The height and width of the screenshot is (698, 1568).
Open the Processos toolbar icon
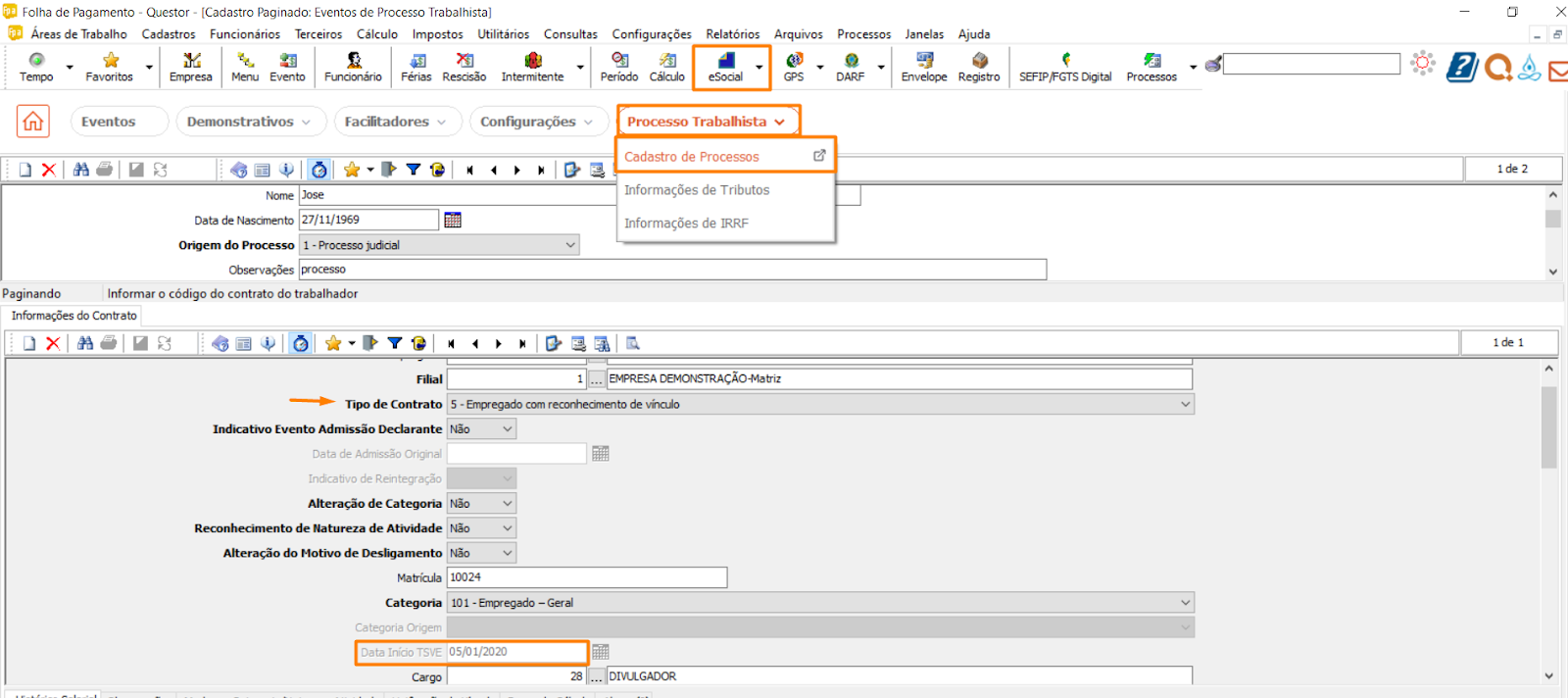(1151, 67)
